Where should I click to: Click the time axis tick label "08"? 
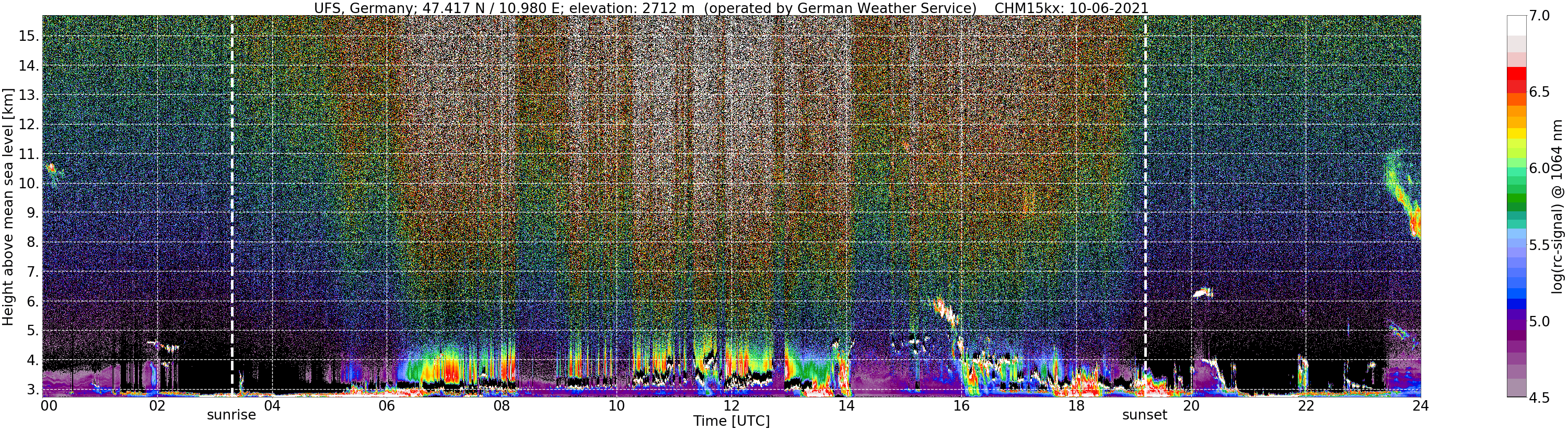click(501, 406)
